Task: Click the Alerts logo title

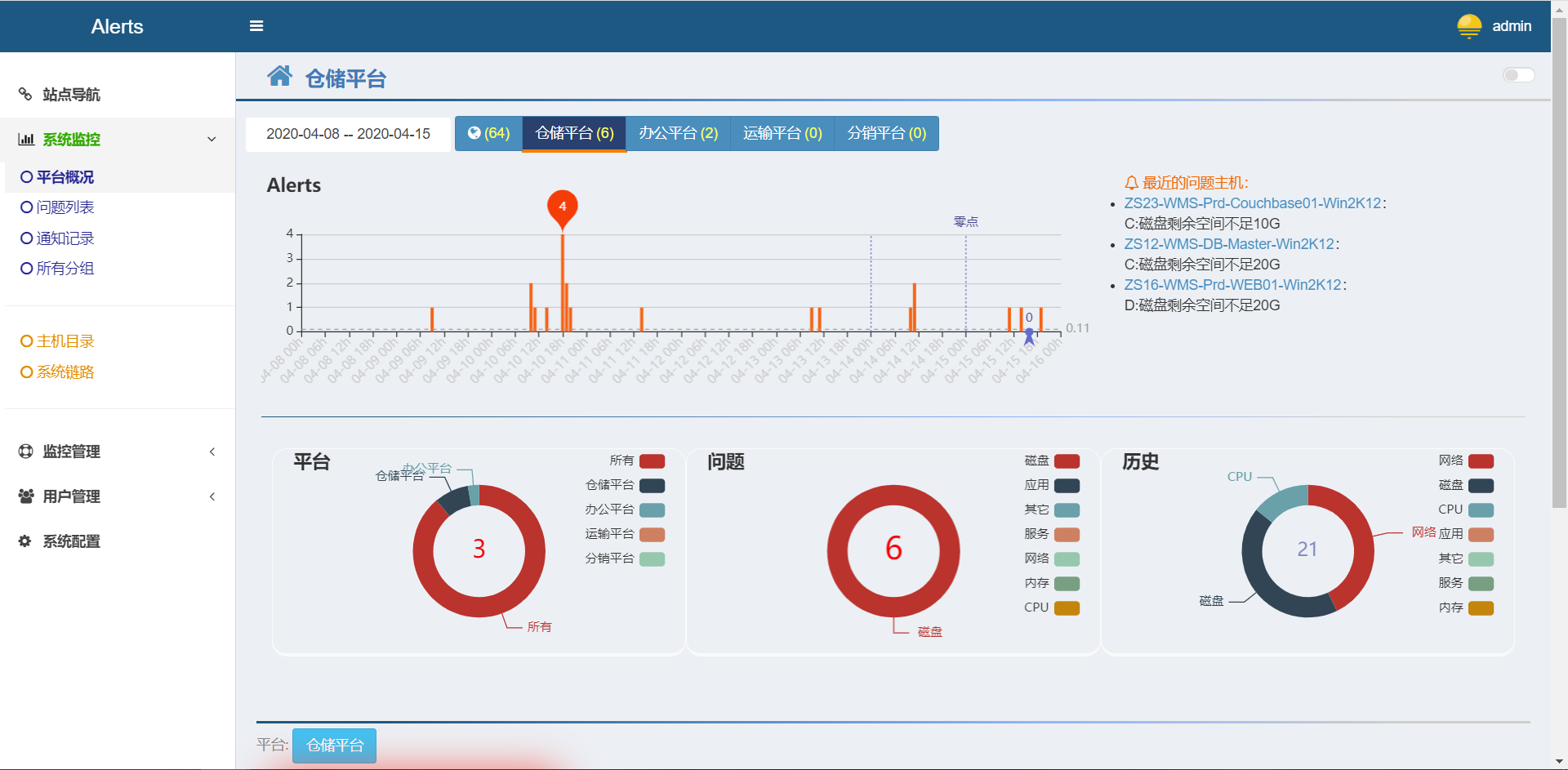Action: (117, 26)
